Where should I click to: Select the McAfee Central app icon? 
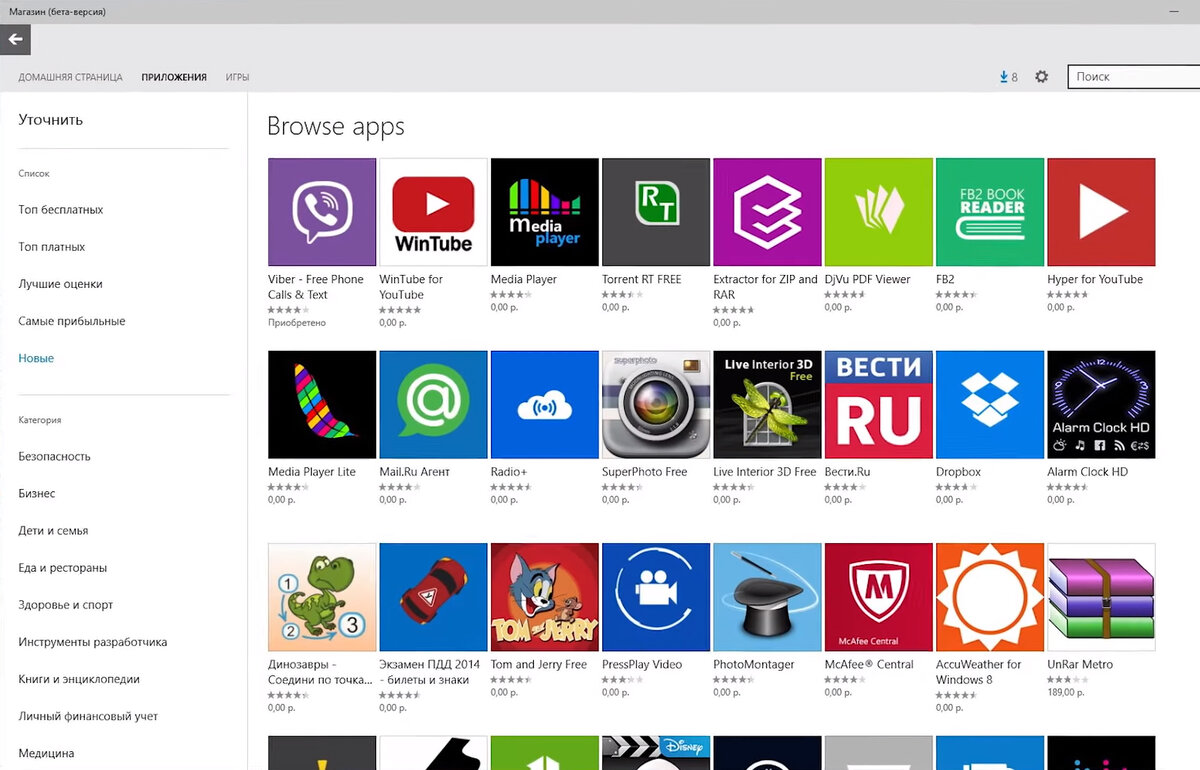(879, 597)
